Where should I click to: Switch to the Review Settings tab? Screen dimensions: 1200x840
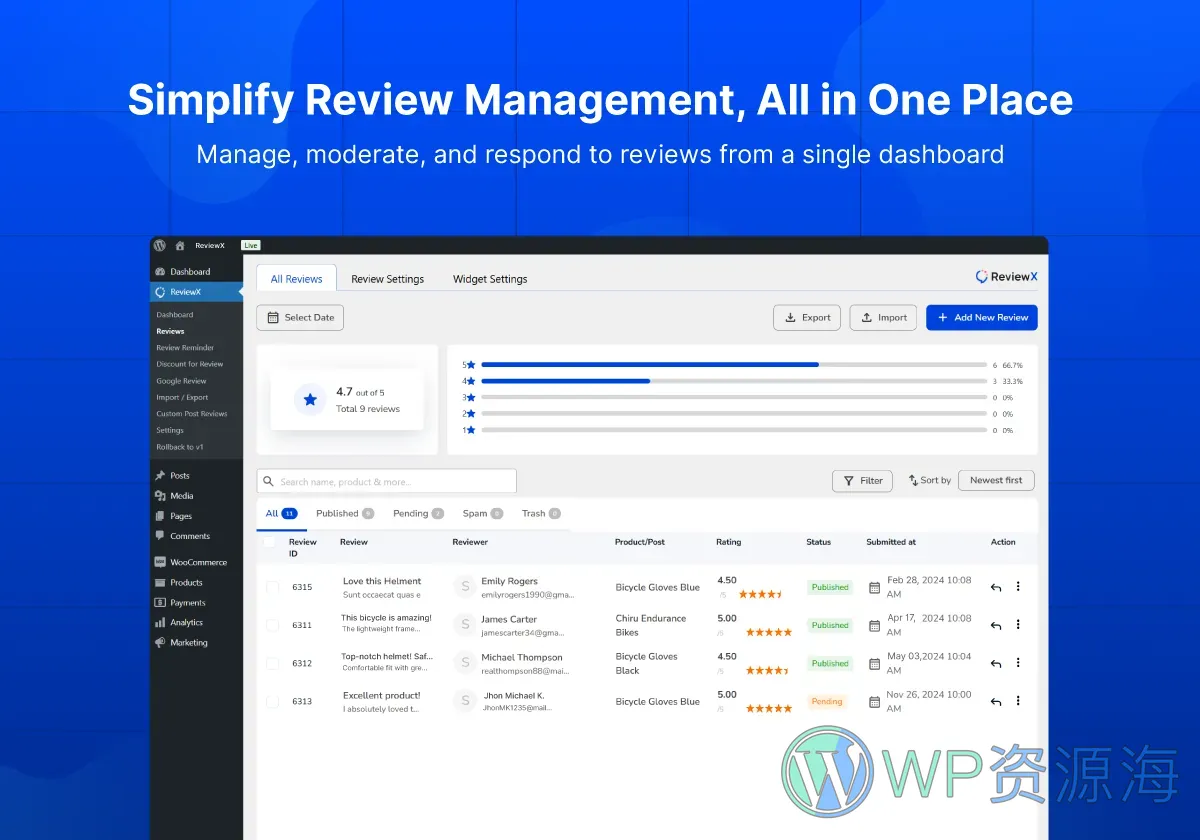click(x=388, y=279)
